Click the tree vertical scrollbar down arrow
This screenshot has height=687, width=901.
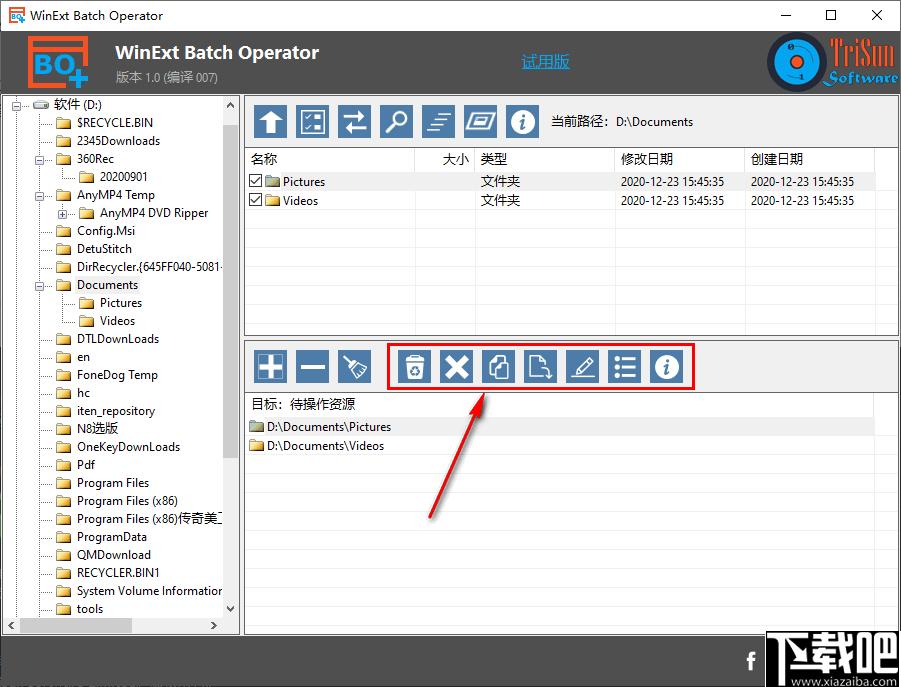230,609
